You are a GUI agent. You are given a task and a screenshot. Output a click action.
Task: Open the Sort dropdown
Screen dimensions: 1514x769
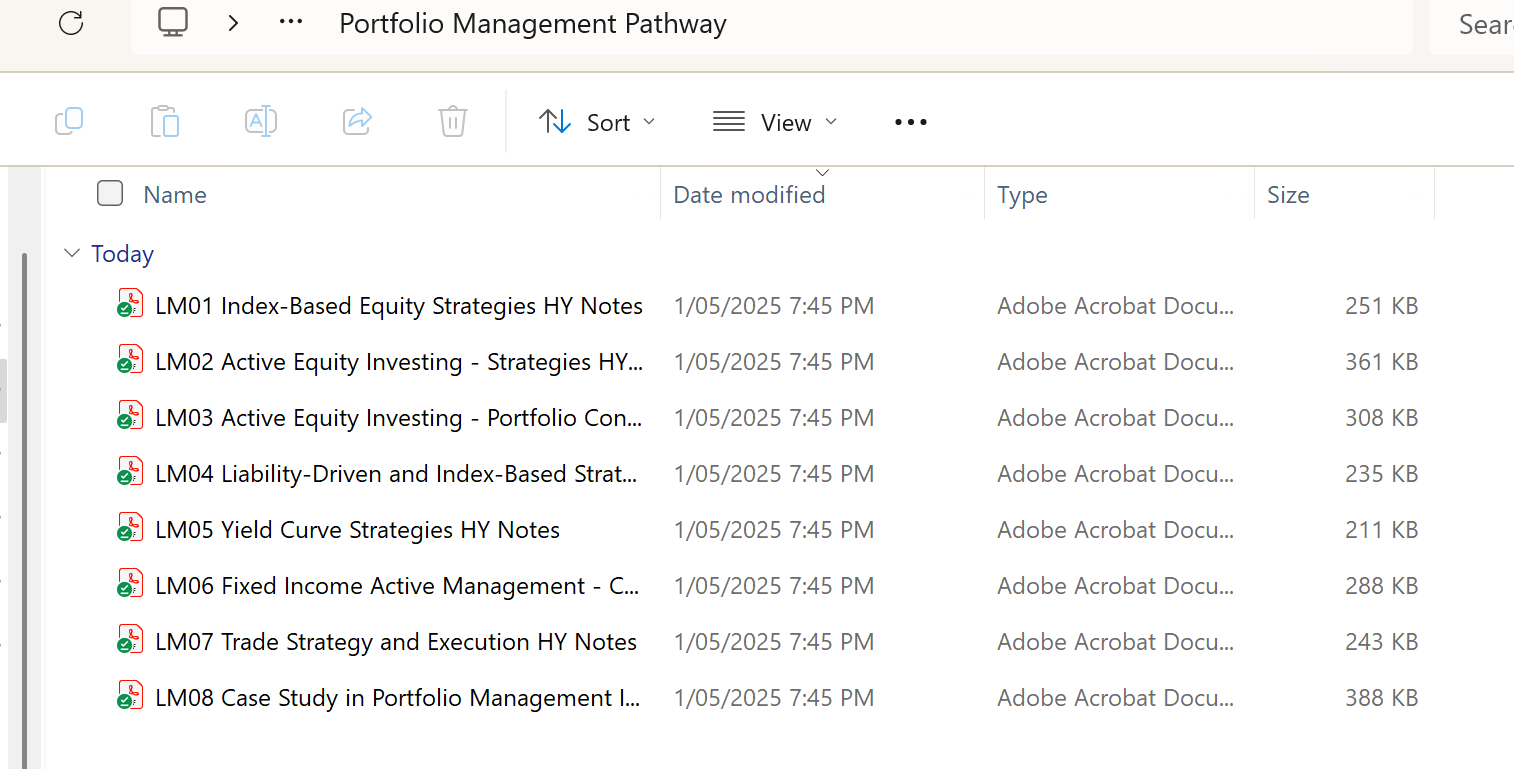(597, 122)
